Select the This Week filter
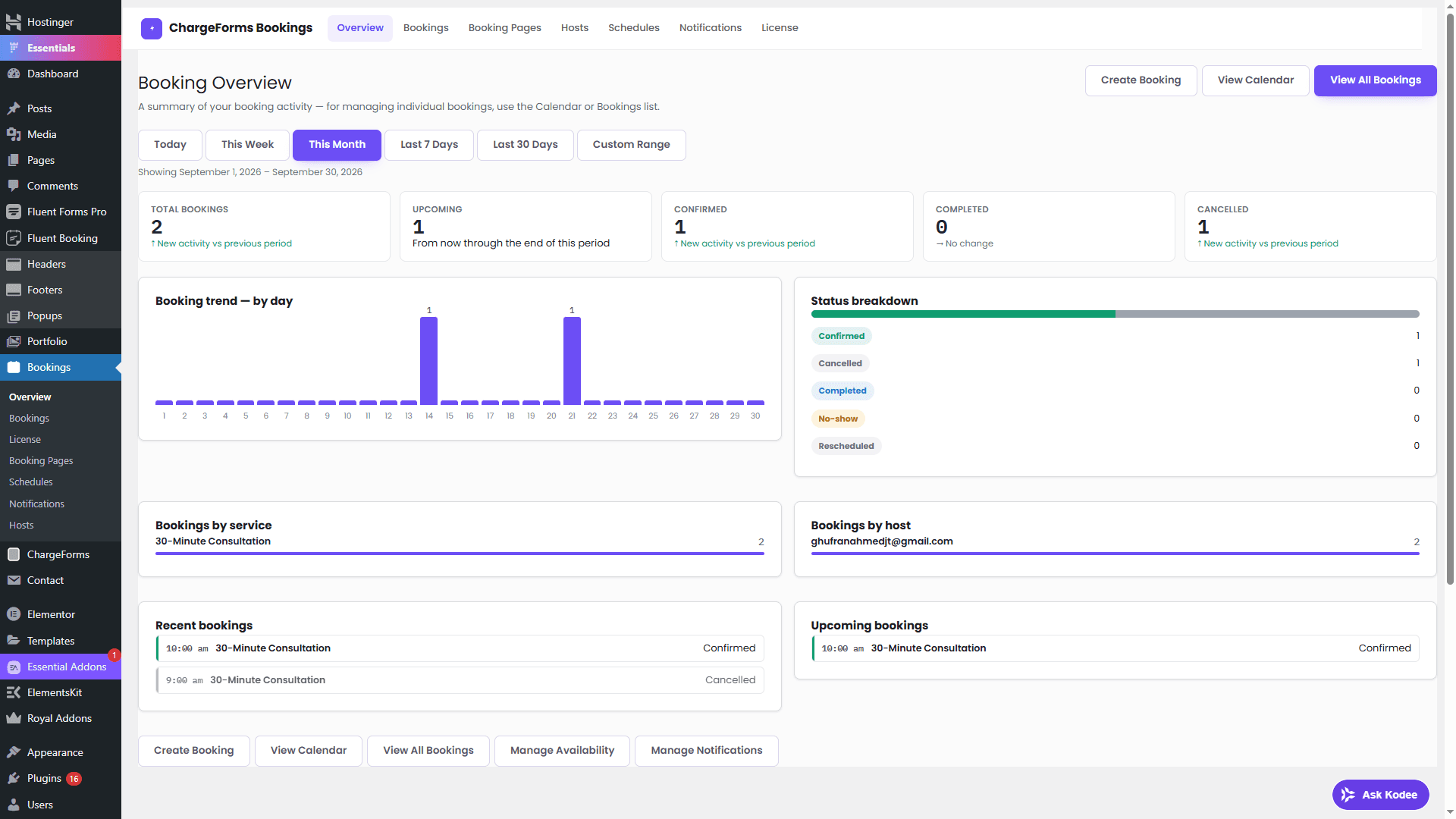 pos(248,145)
